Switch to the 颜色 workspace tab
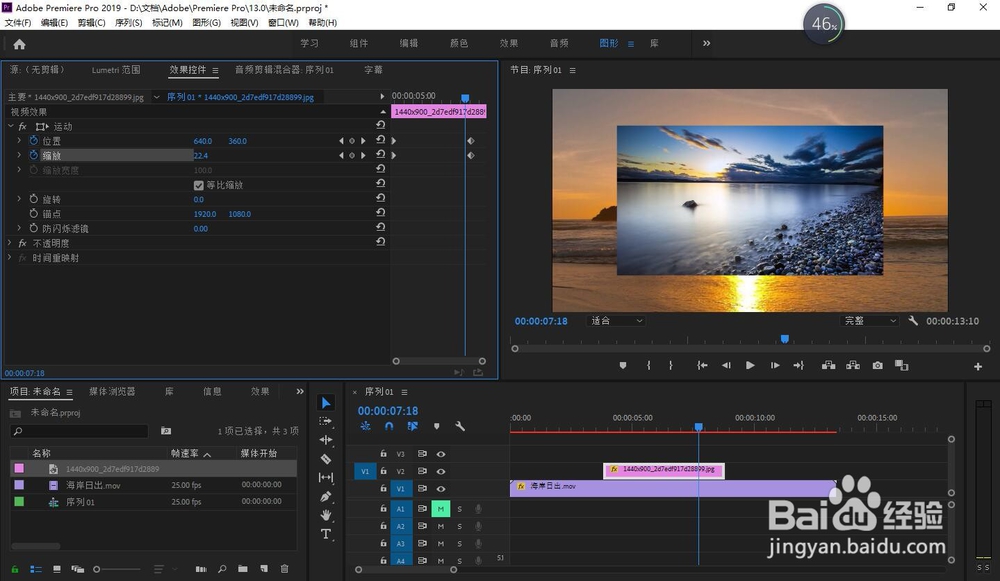The height and width of the screenshot is (581, 1000). pos(459,44)
